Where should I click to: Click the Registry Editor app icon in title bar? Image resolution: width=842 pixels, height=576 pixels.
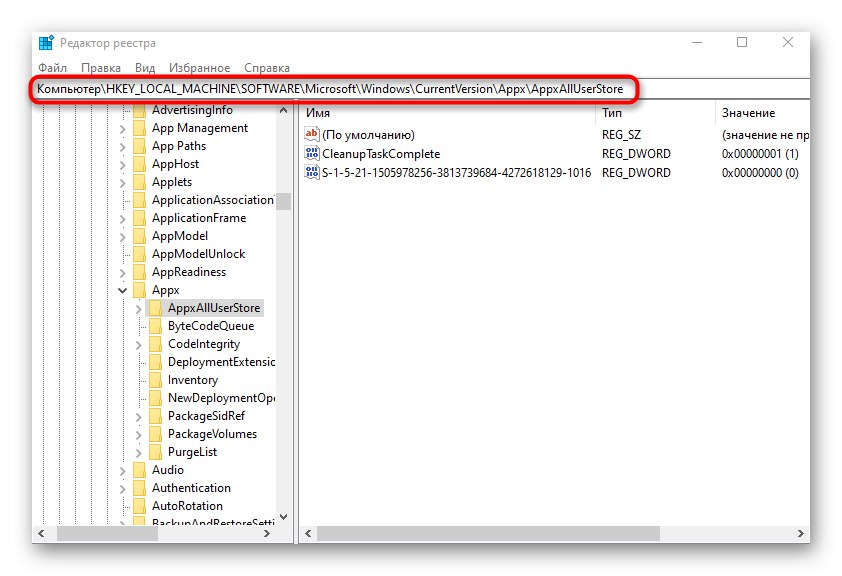click(46, 42)
